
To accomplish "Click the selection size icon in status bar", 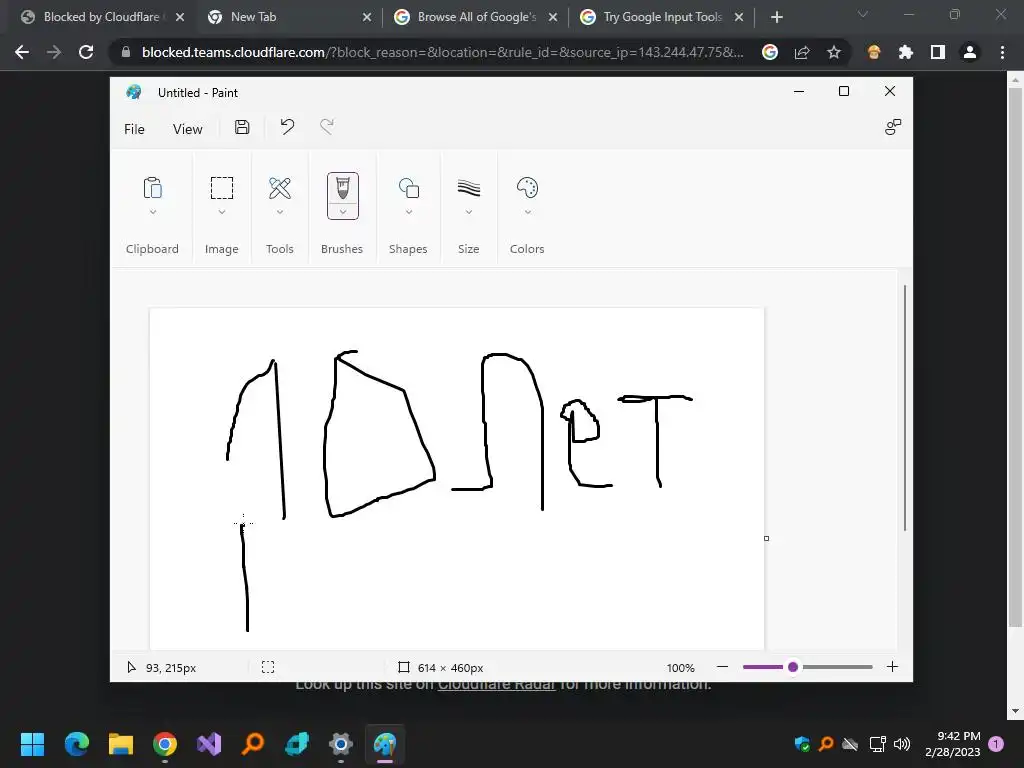I will pyautogui.click(x=268, y=667).
